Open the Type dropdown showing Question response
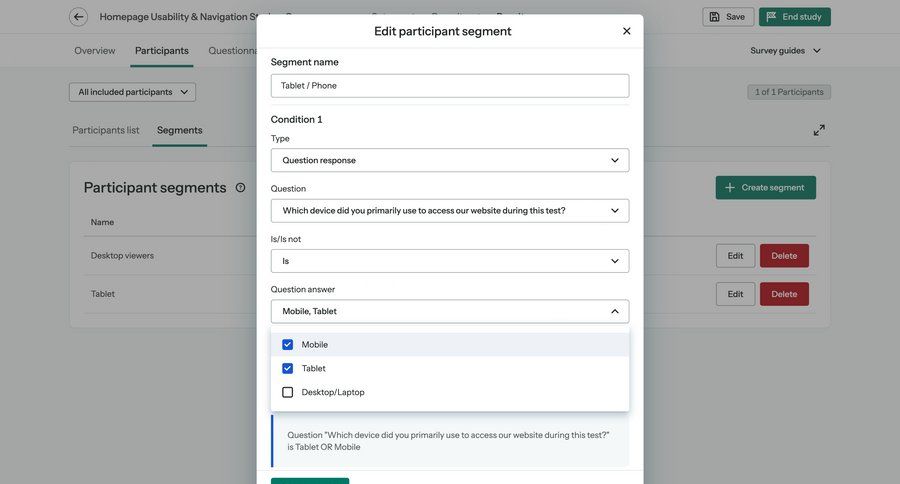Image resolution: width=900 pixels, height=484 pixels. coord(450,160)
